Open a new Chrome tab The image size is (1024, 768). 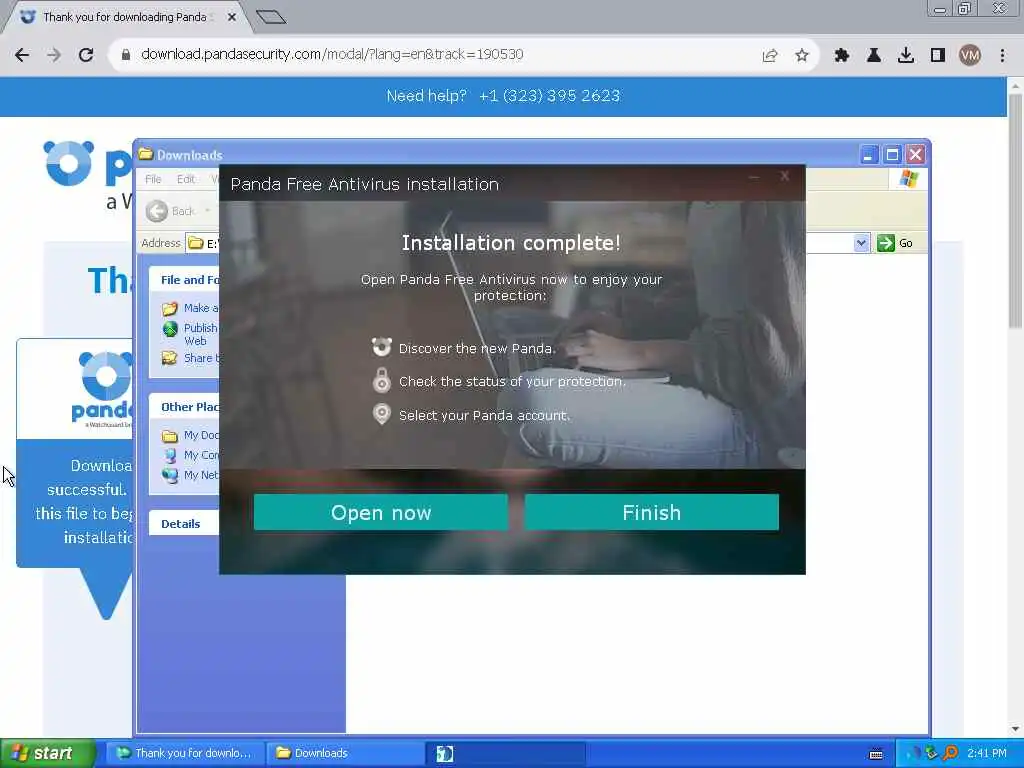tap(271, 17)
